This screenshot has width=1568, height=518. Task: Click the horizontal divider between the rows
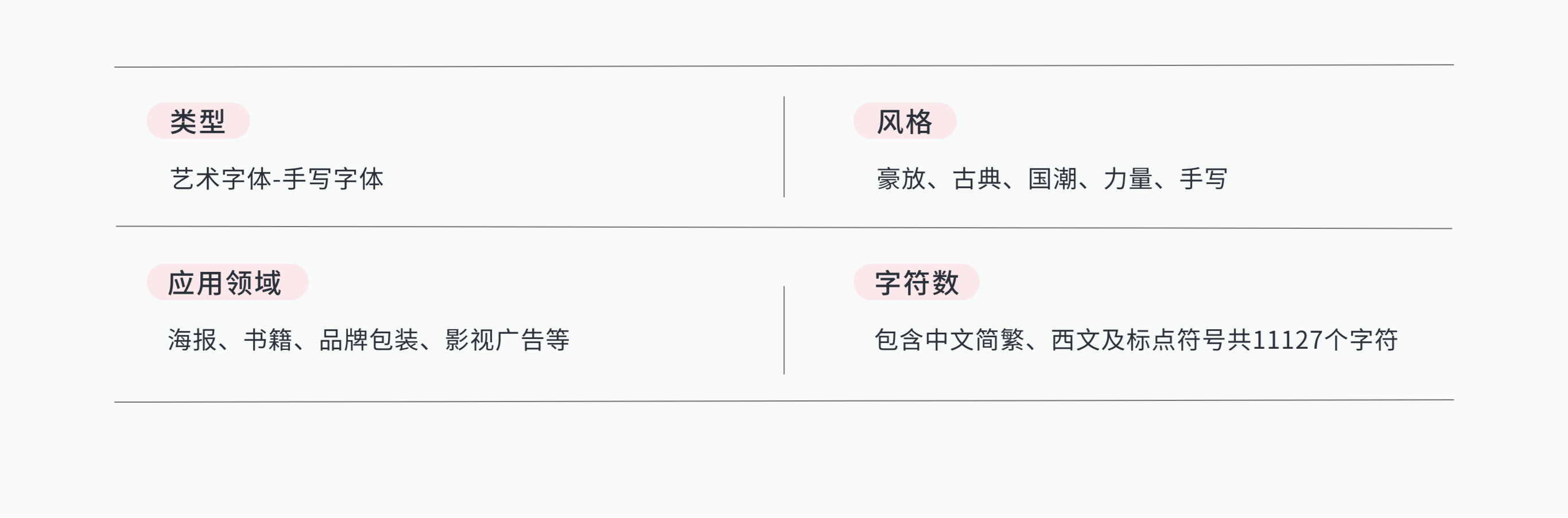[784, 228]
